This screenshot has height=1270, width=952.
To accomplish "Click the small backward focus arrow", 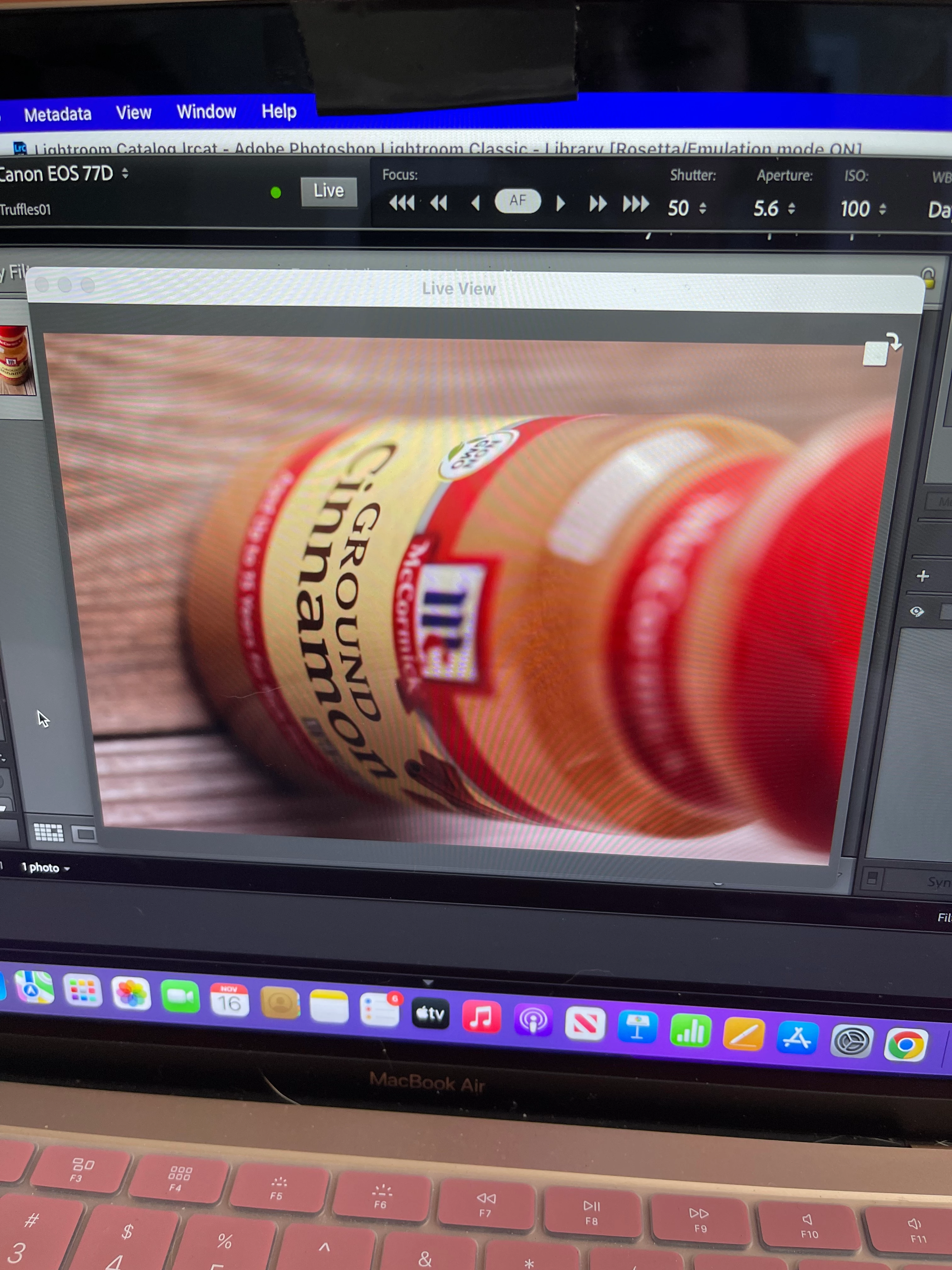I will coord(475,203).
